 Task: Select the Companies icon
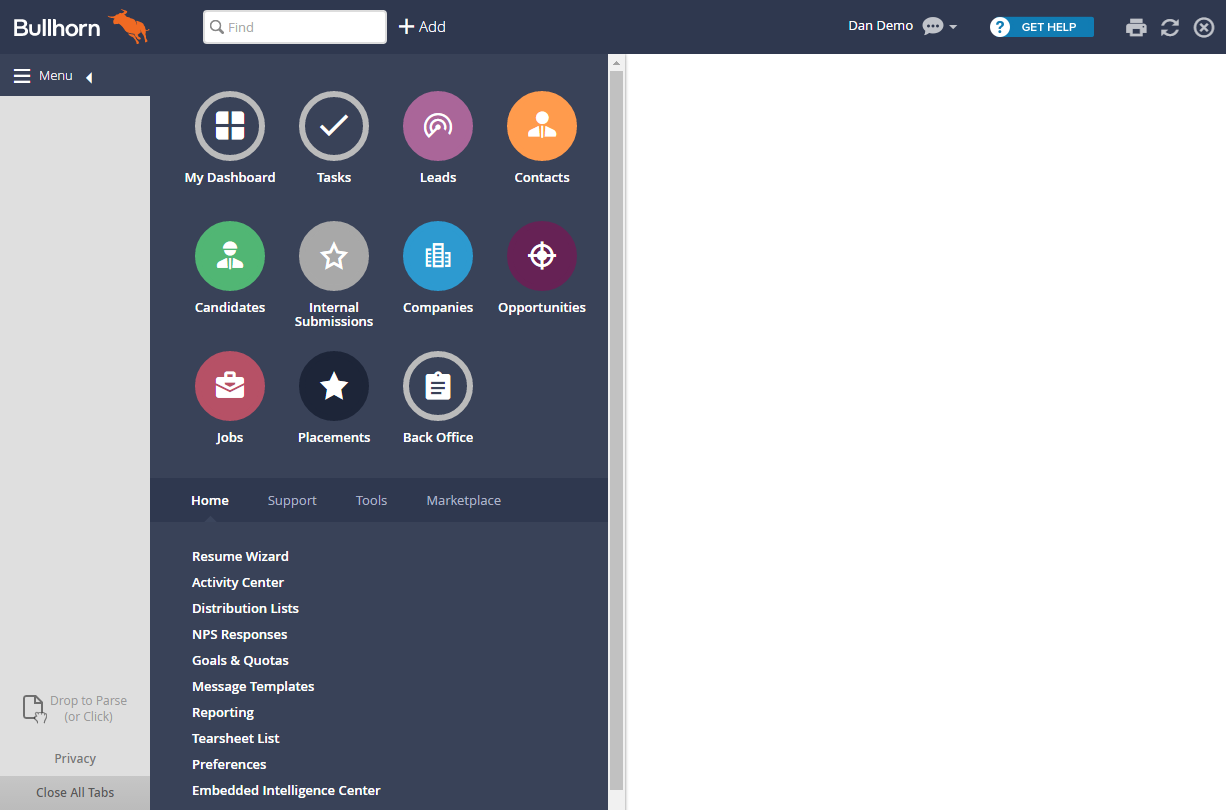(437, 256)
